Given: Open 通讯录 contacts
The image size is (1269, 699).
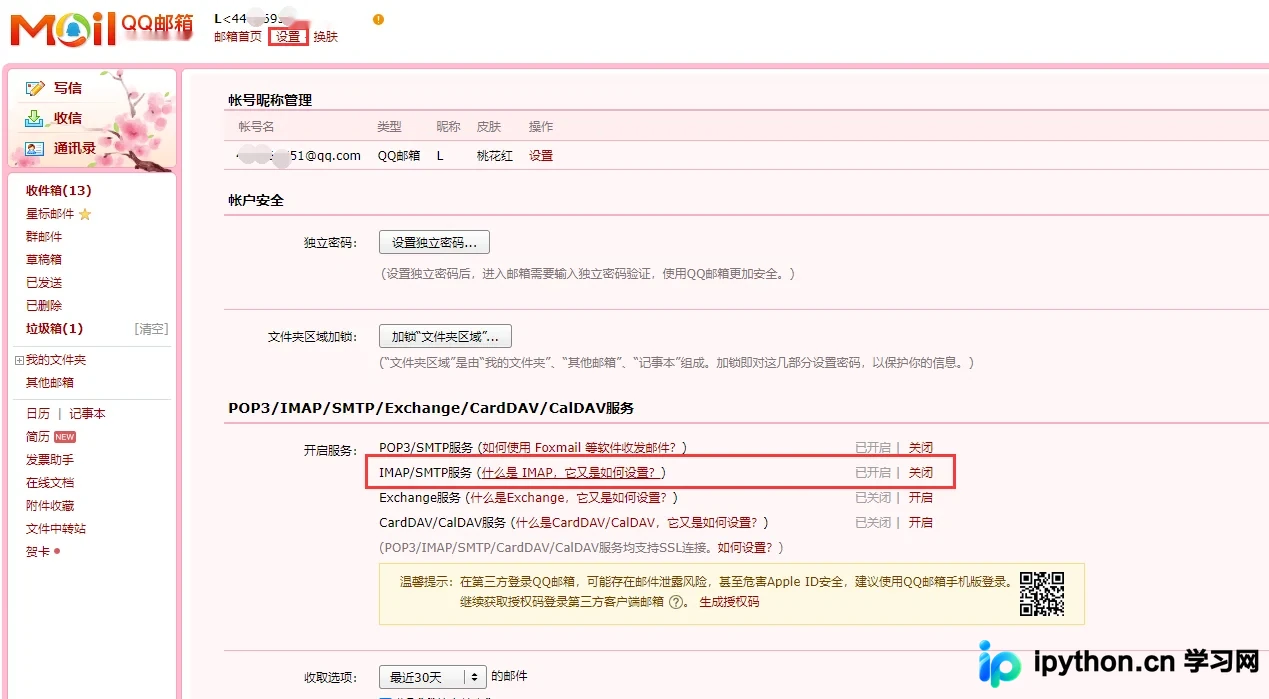Looking at the screenshot, I should coord(75,148).
